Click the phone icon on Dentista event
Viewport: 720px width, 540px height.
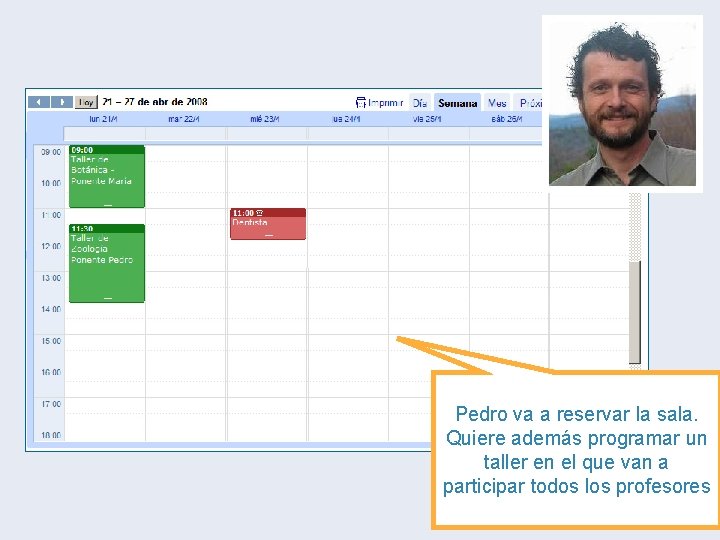[x=260, y=213]
